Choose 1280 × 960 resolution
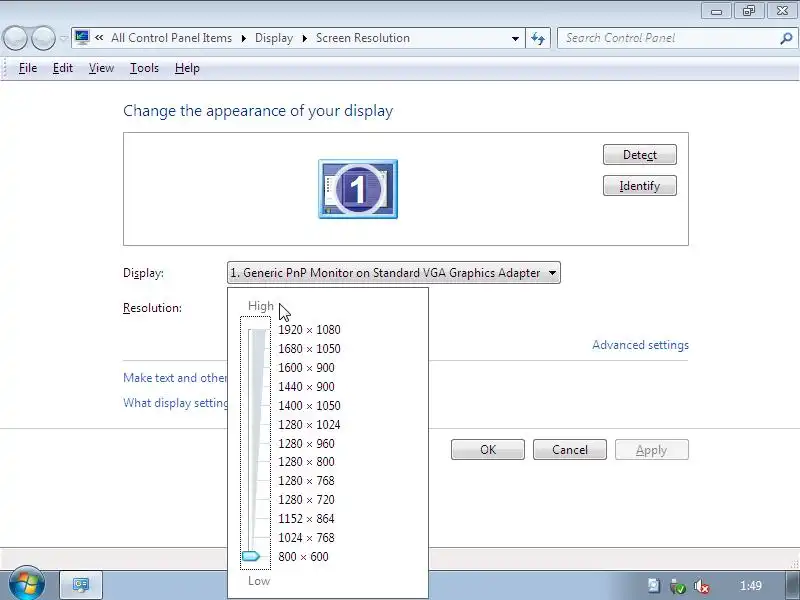This screenshot has height=600, width=800. pos(306,443)
